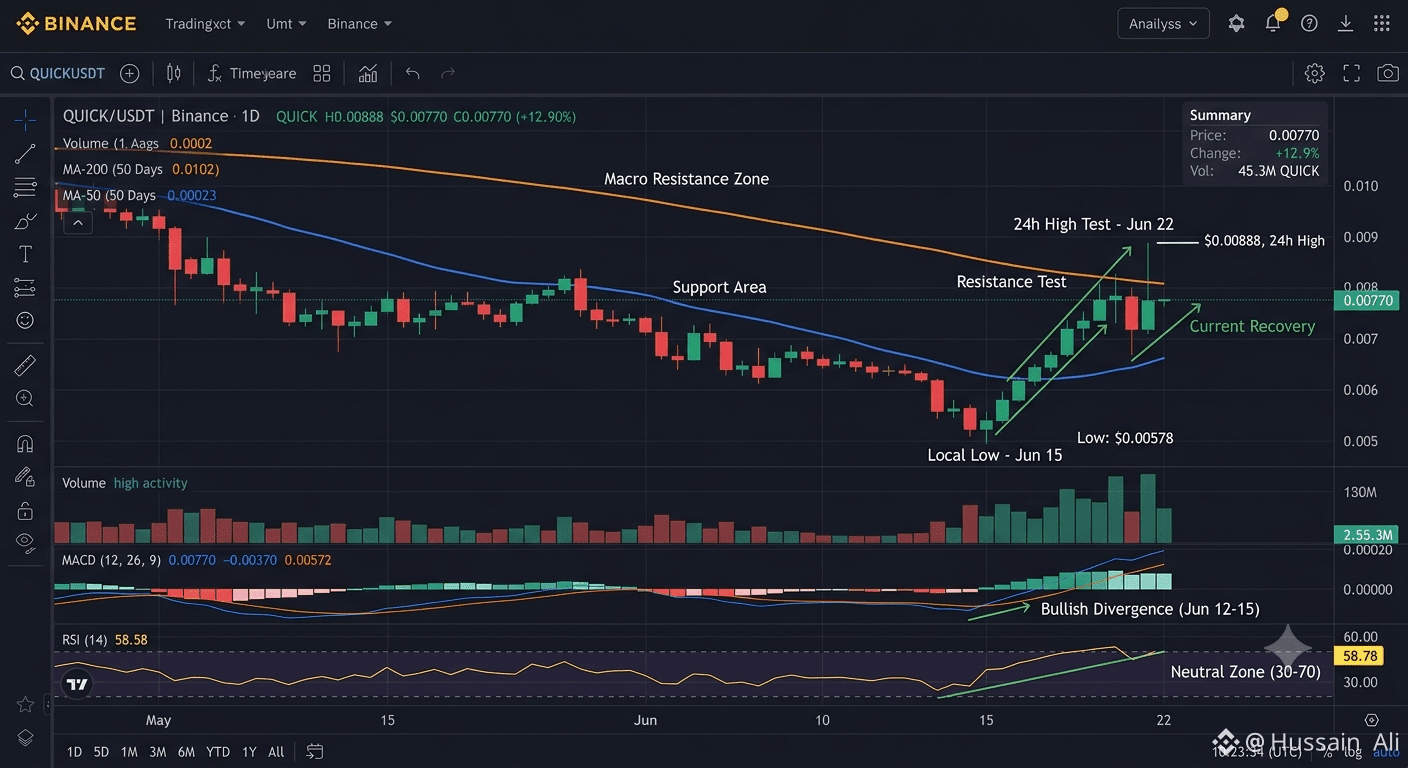
Task: Toggle magnet snapping mode
Action: pos(25,443)
